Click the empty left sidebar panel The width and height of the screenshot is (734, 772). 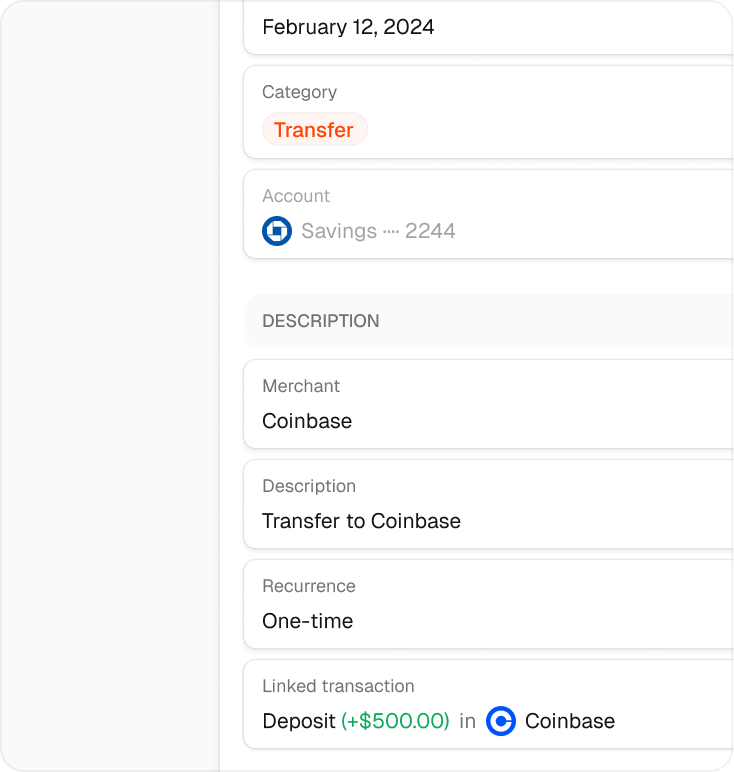110,400
